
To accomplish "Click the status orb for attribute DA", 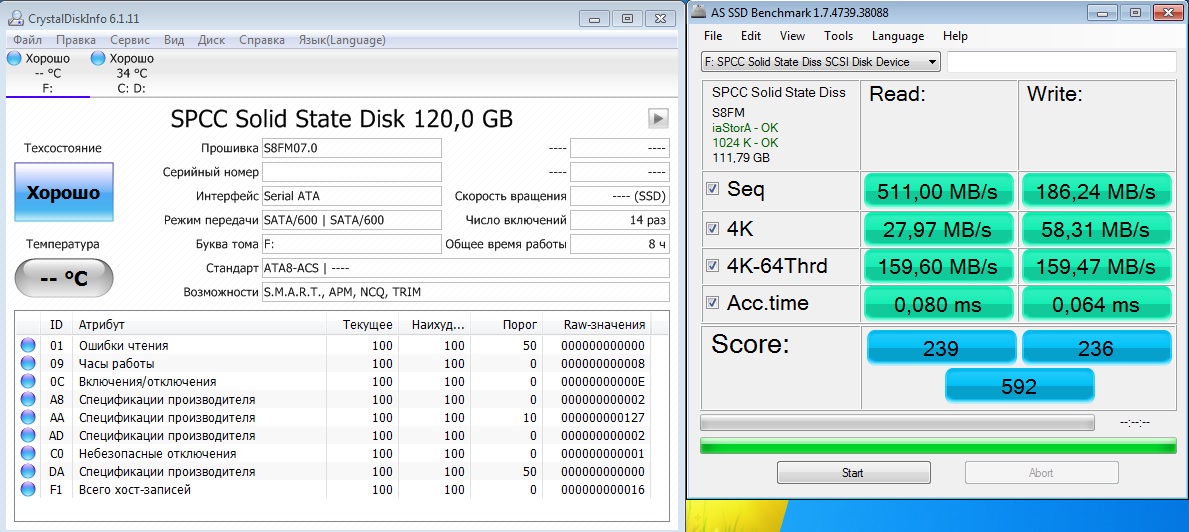I will (x=29, y=471).
